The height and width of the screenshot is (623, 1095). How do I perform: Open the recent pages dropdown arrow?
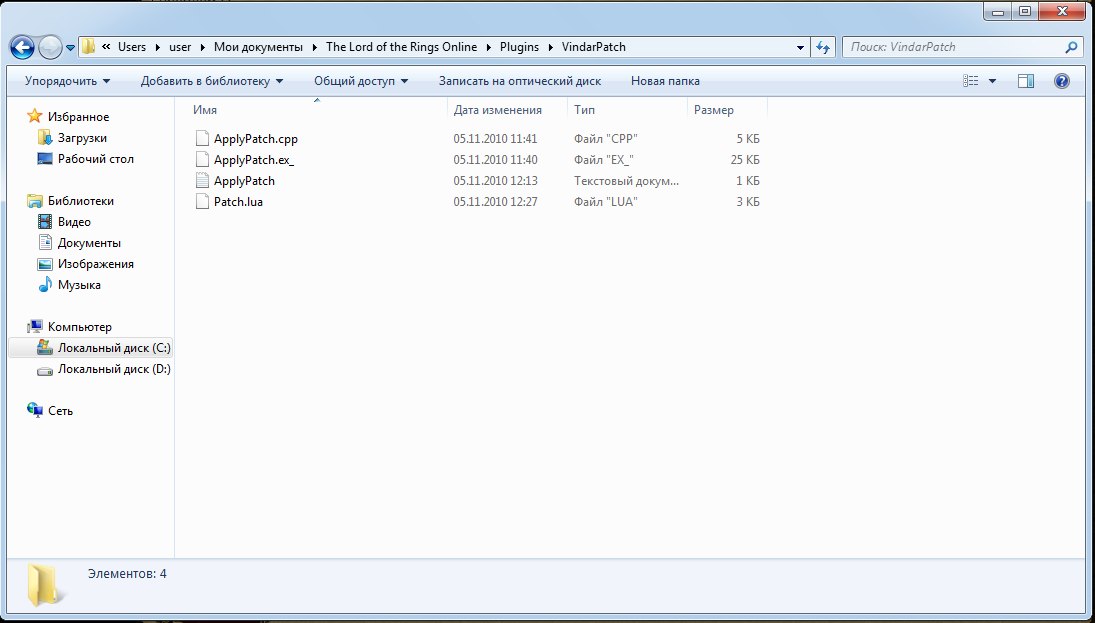point(71,47)
